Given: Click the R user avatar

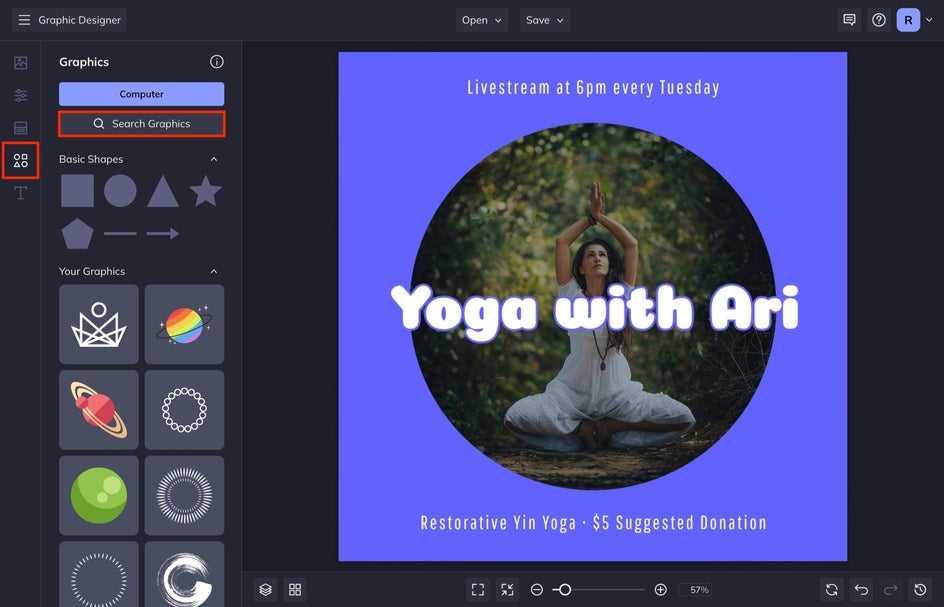Looking at the screenshot, I should tap(908, 20).
